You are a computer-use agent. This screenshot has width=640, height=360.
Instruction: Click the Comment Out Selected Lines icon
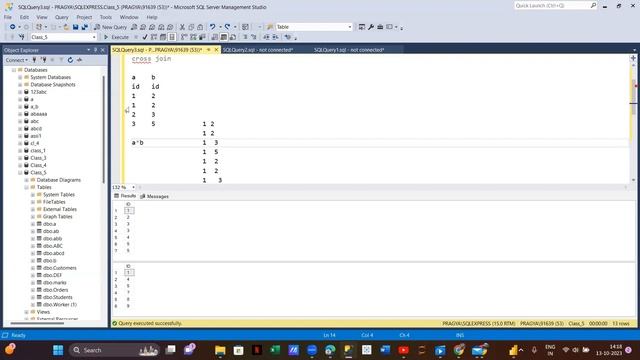[245, 37]
